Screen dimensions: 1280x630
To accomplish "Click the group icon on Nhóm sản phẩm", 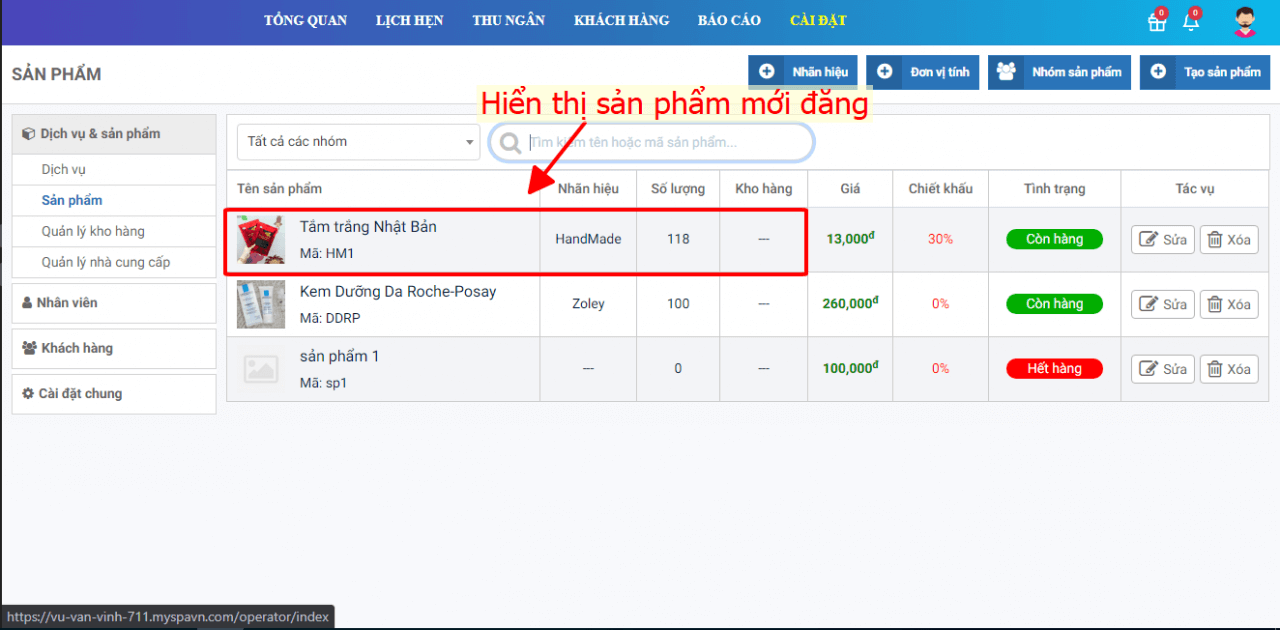I will tap(1006, 72).
